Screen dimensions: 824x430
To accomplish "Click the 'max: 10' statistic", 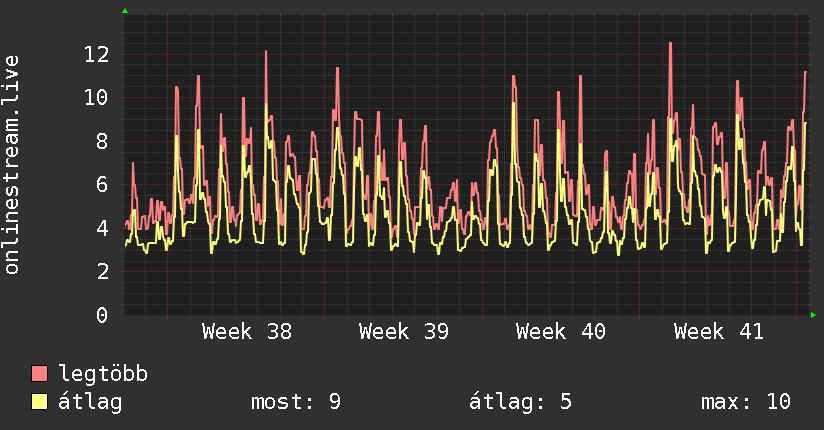I will pyautogui.click(x=746, y=402).
